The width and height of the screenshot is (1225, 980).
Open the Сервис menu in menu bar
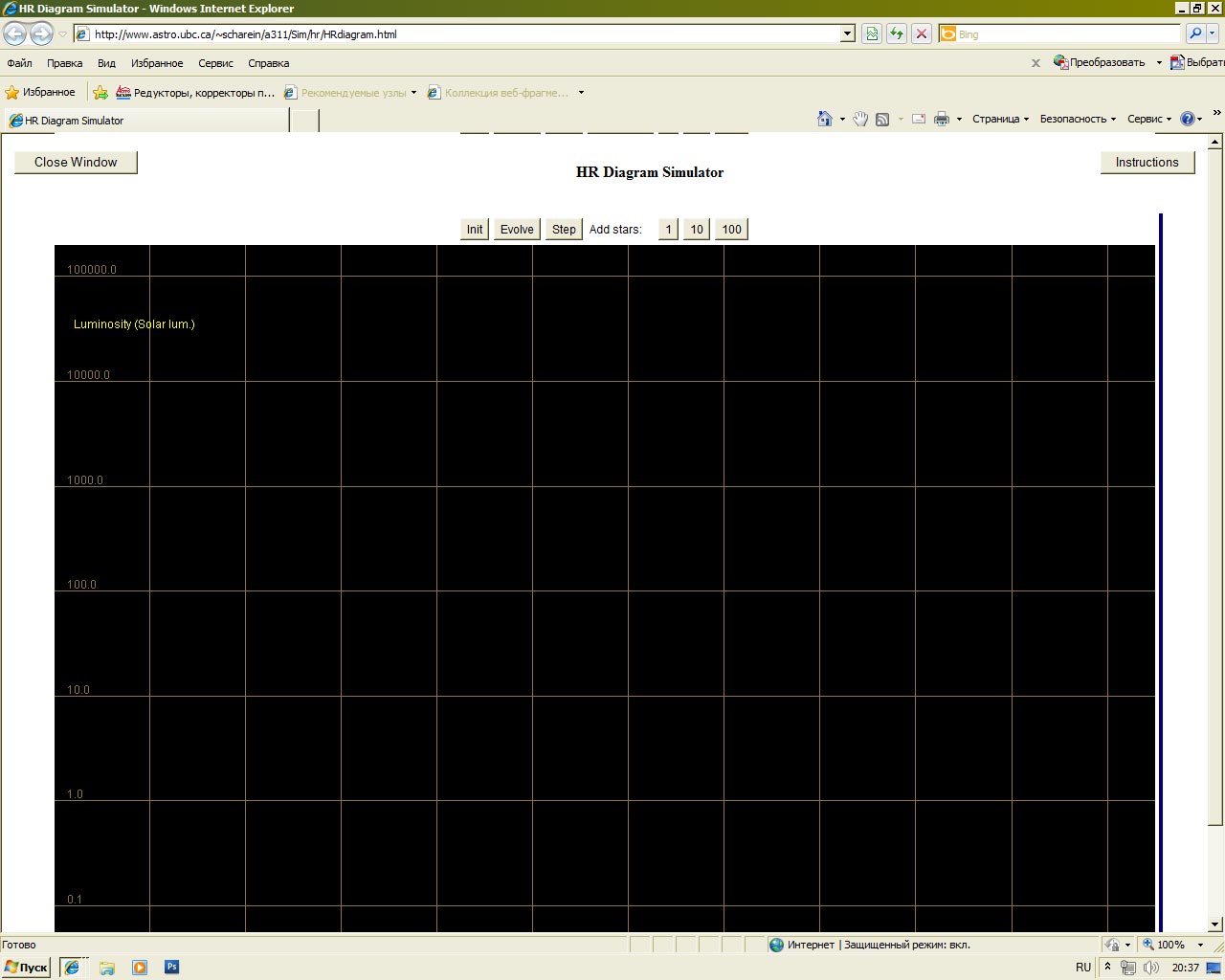click(x=215, y=63)
